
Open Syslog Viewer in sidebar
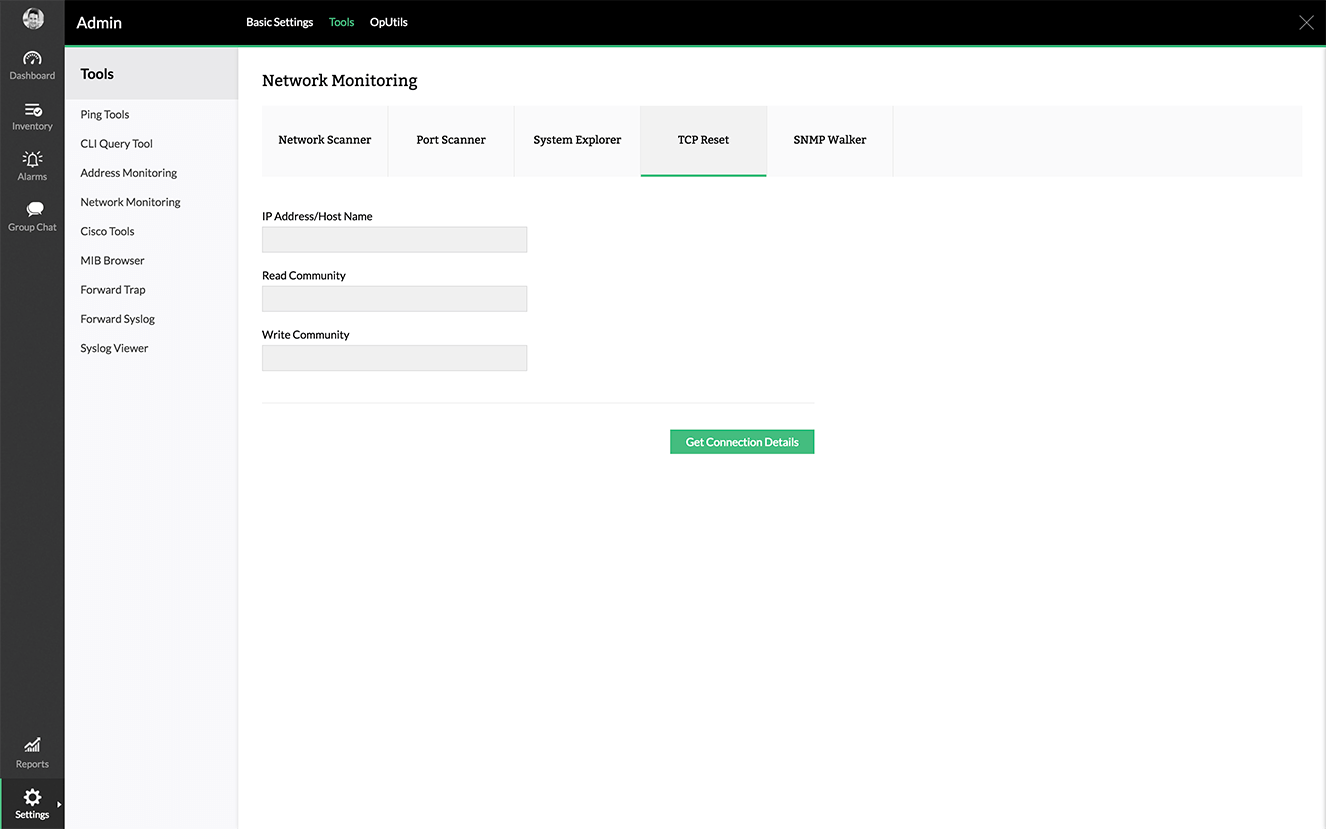[114, 348]
